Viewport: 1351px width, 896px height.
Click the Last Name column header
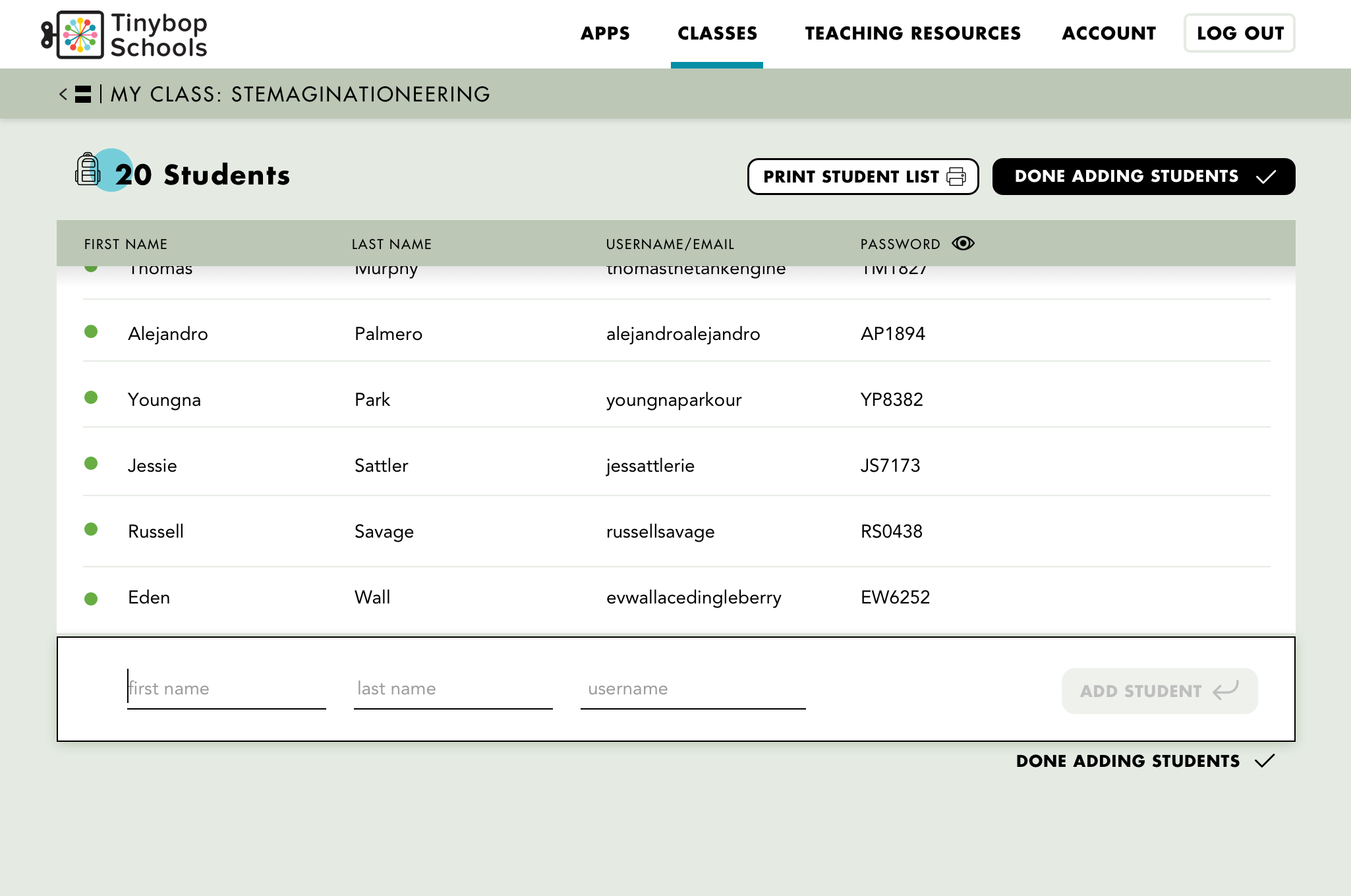tap(391, 244)
